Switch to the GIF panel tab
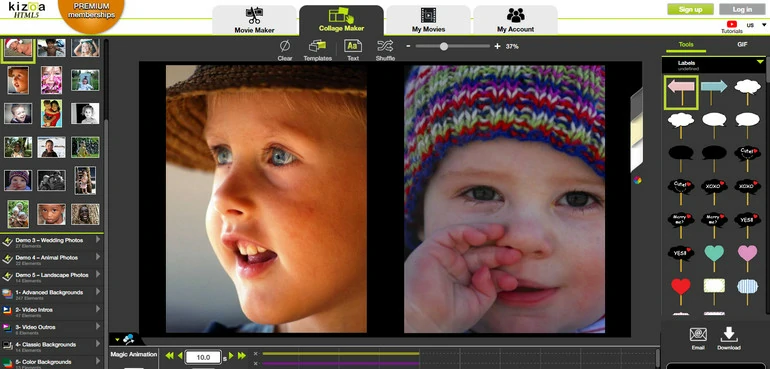The height and width of the screenshot is (369, 770). 742,45
